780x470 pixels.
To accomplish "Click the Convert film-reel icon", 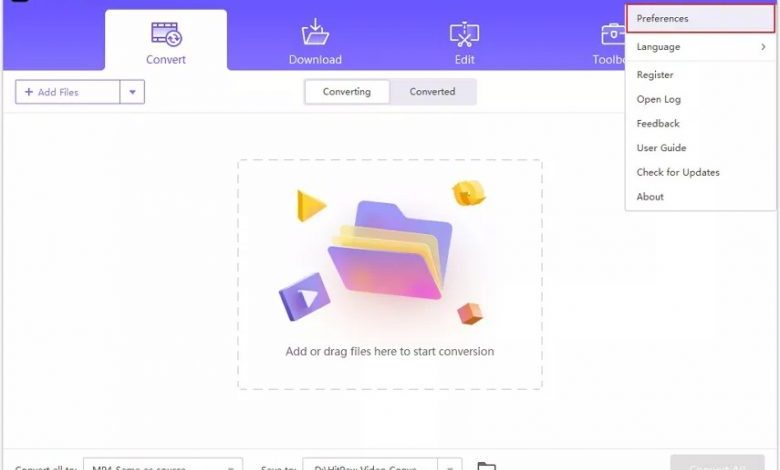I will [x=167, y=34].
